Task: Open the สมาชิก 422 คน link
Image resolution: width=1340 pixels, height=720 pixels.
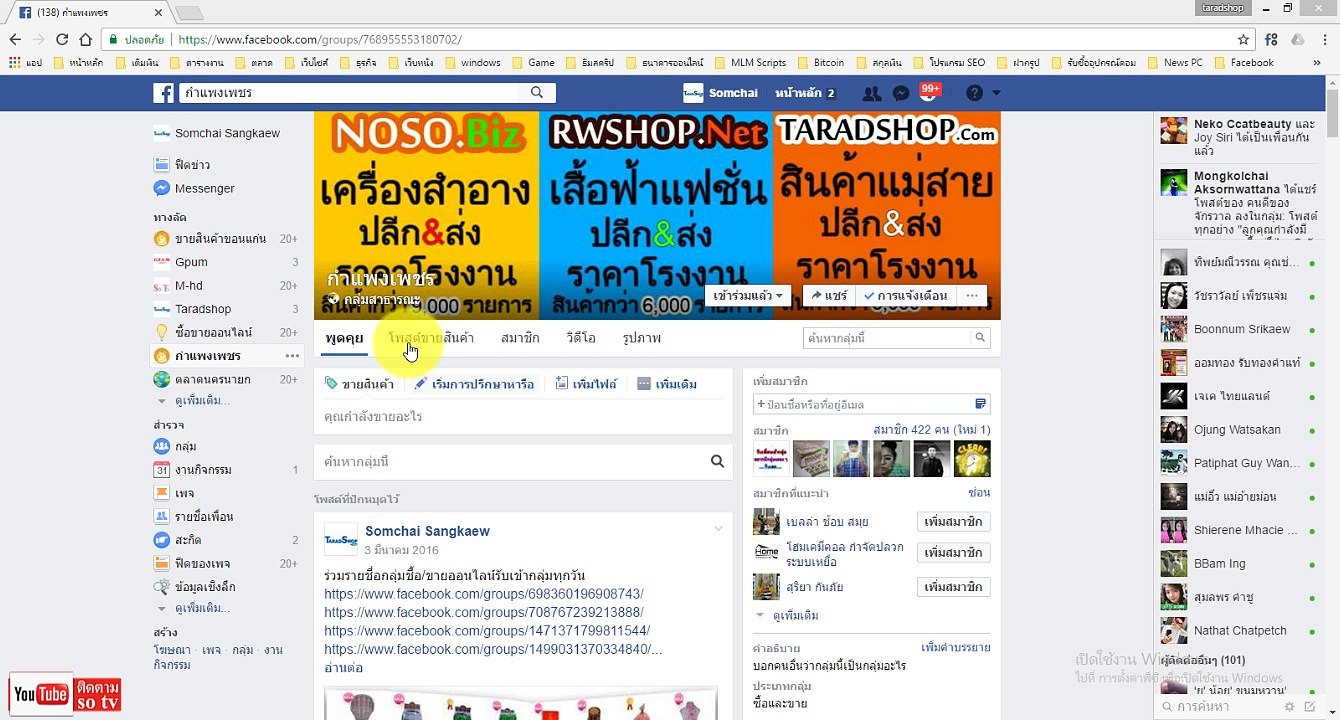Action: [909, 430]
